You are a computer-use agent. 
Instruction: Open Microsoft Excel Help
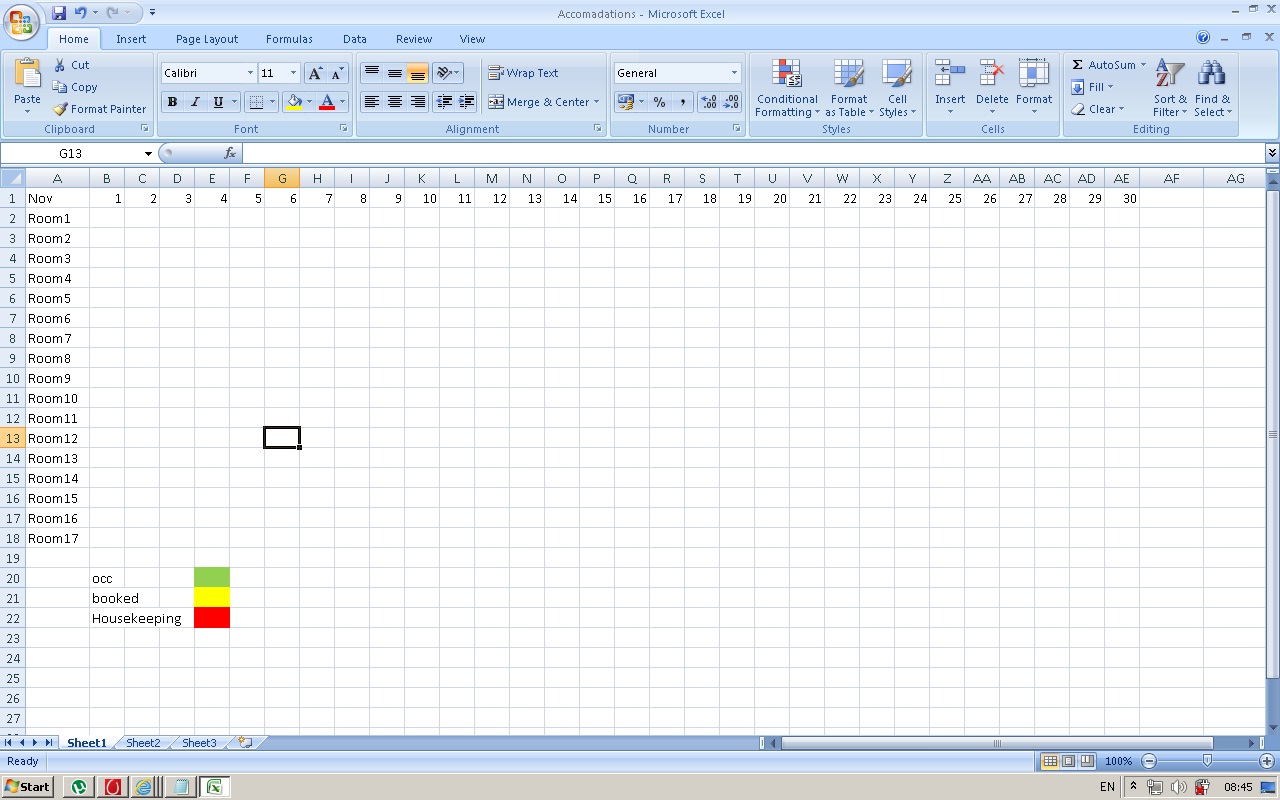coord(1203,38)
